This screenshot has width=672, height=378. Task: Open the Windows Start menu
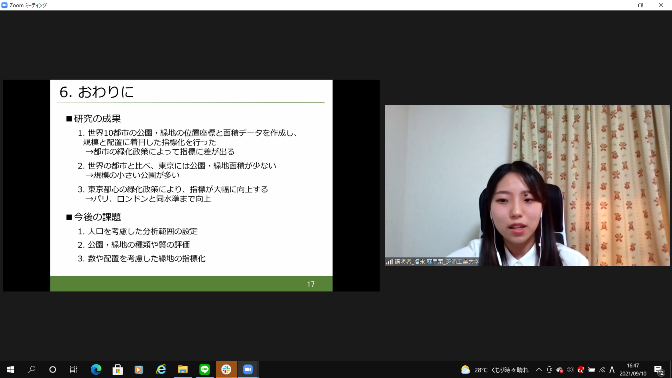[x=10, y=369]
